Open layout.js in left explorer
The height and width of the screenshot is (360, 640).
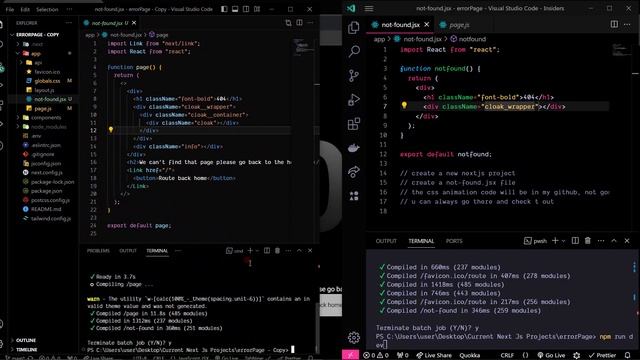coord(44,90)
